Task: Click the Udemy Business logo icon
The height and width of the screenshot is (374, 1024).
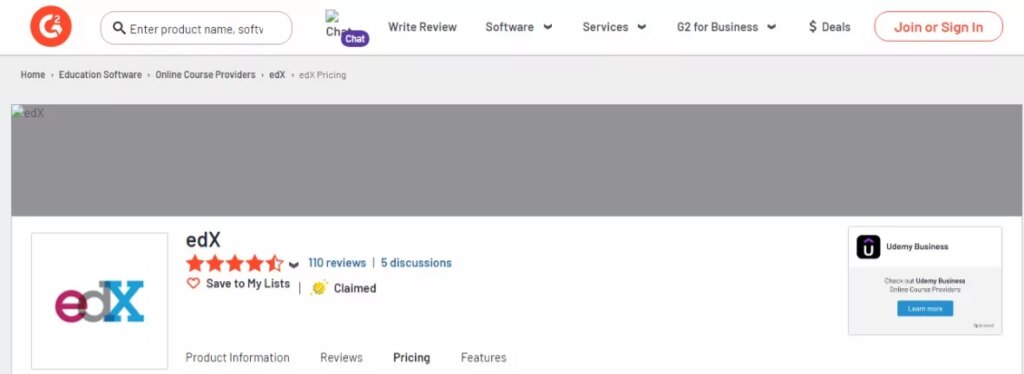Action: tap(869, 247)
